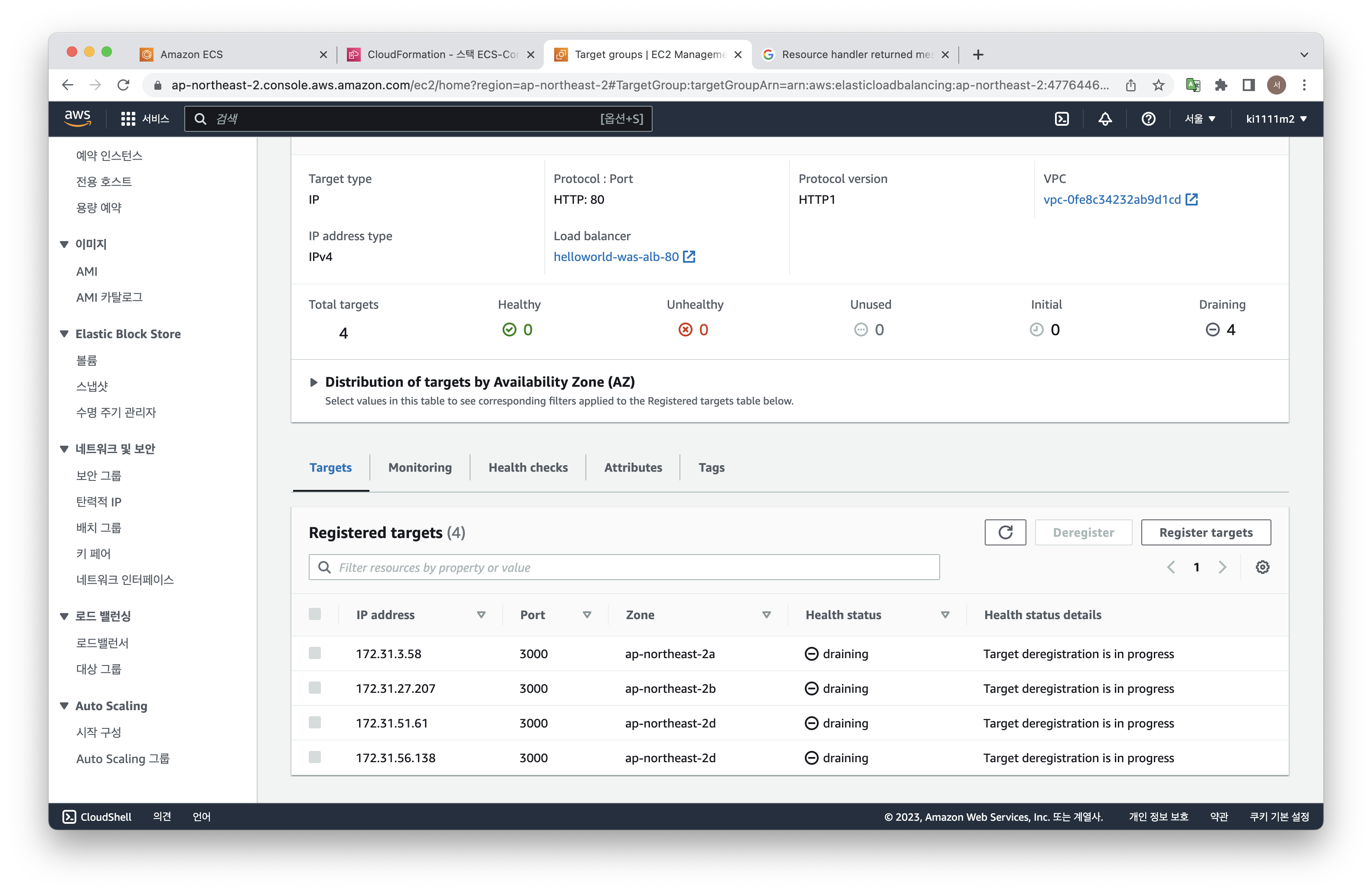
Task: Open the AWS support help icon
Action: point(1148,119)
